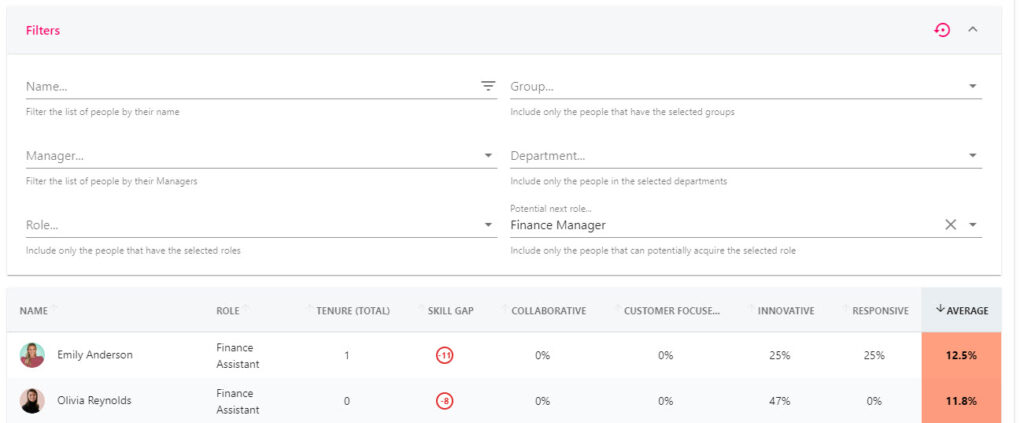Click Emily Anderson's skill gap badge

point(445,356)
